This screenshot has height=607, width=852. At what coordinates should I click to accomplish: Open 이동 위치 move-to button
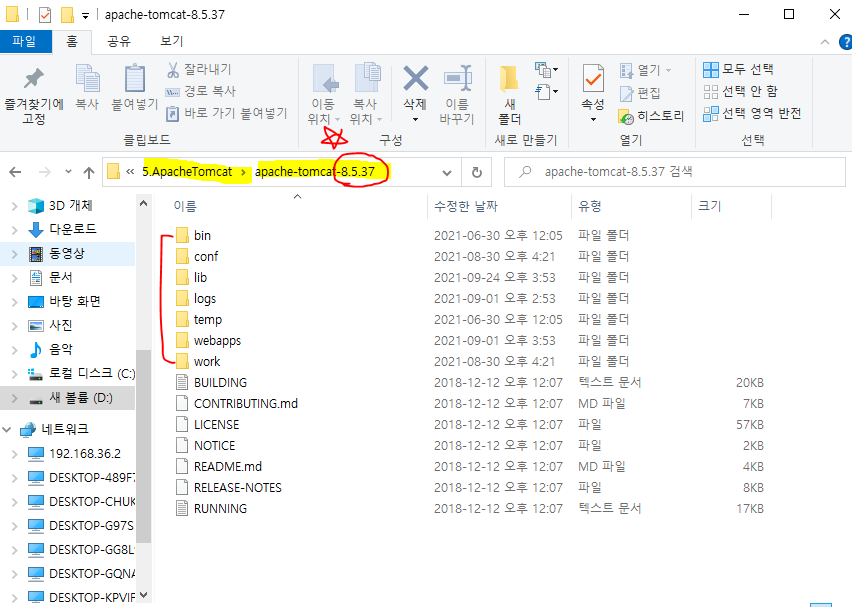[x=324, y=94]
